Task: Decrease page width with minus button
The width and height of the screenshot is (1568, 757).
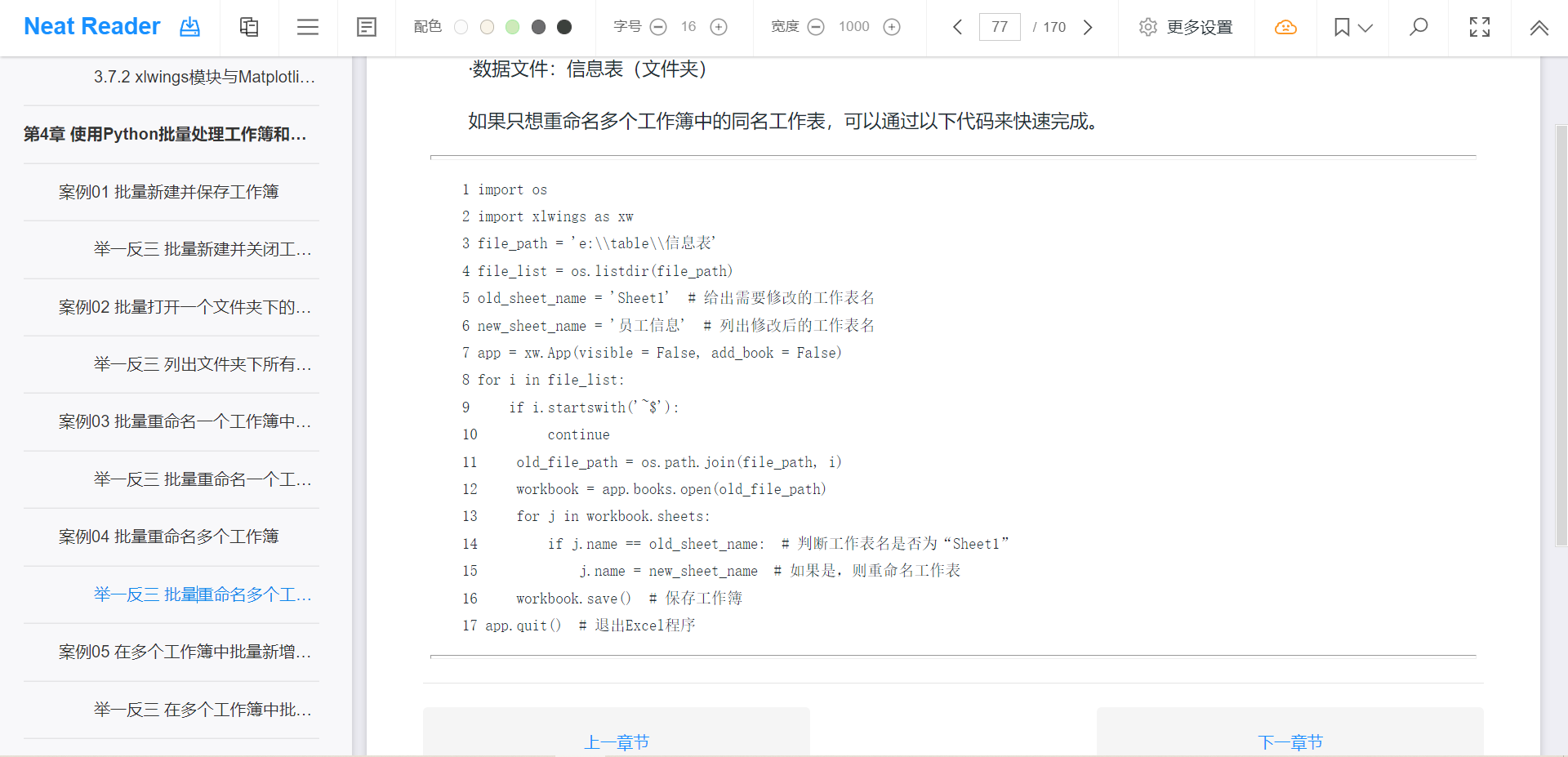Action: pos(816,27)
